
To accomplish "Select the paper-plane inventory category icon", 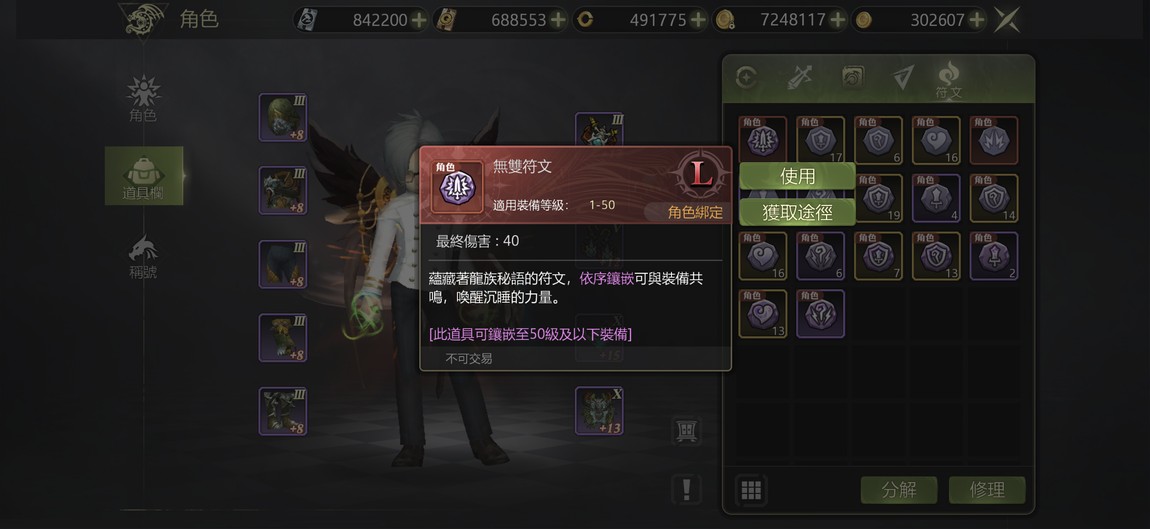I will (904, 77).
